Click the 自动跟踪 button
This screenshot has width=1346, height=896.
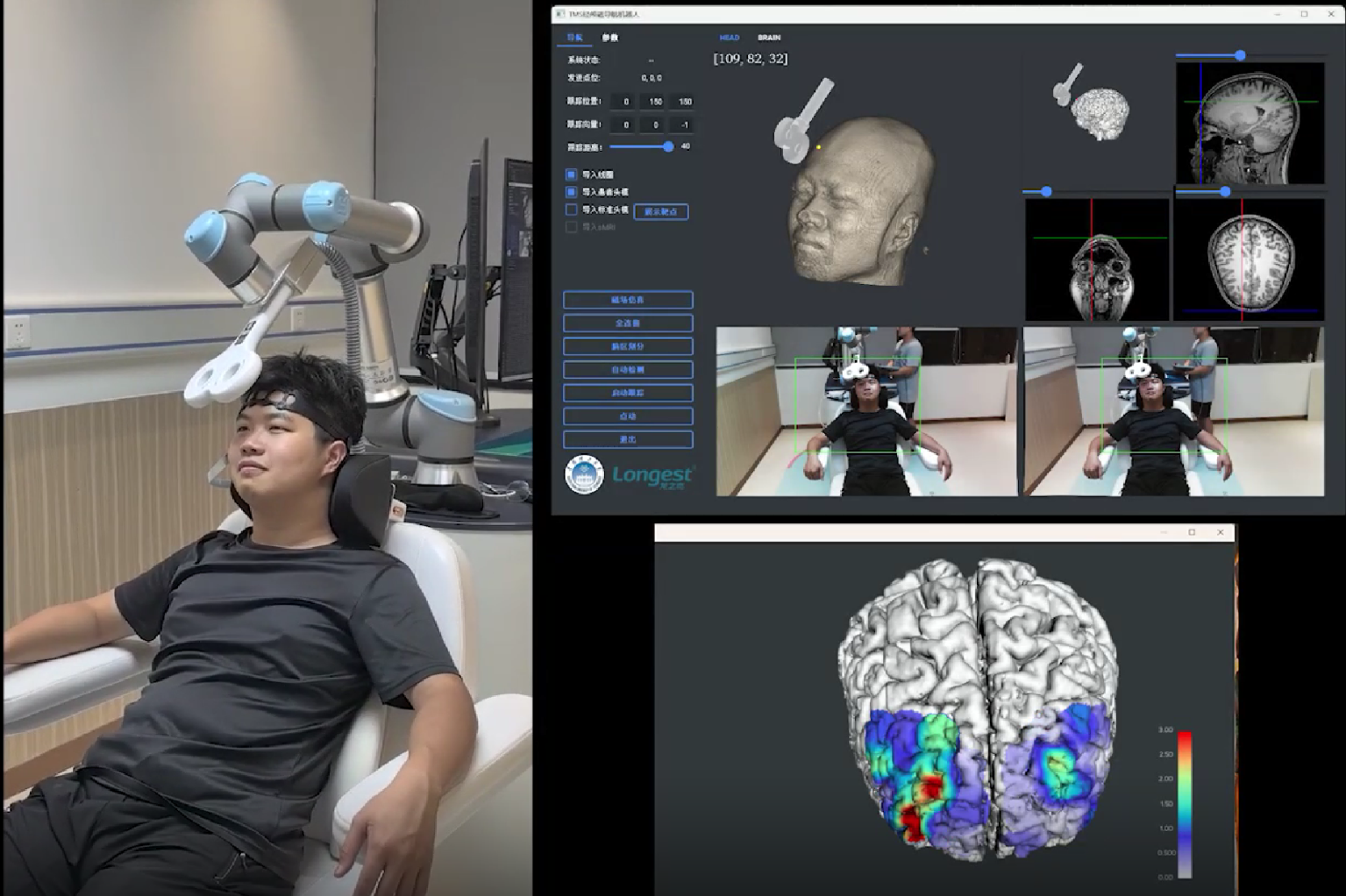pos(628,393)
